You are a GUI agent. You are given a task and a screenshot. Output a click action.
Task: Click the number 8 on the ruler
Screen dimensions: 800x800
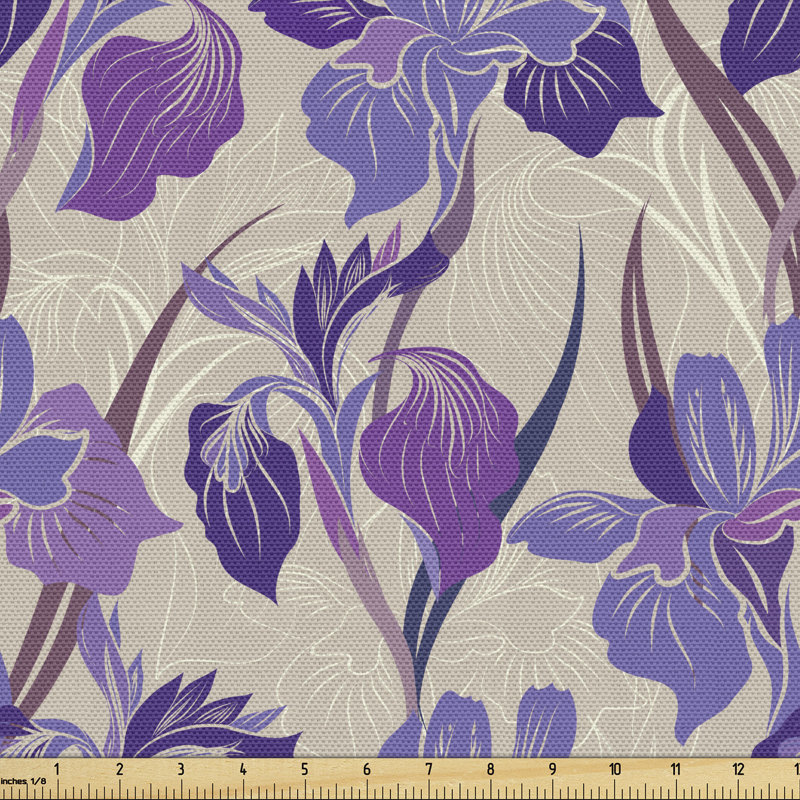[490, 769]
